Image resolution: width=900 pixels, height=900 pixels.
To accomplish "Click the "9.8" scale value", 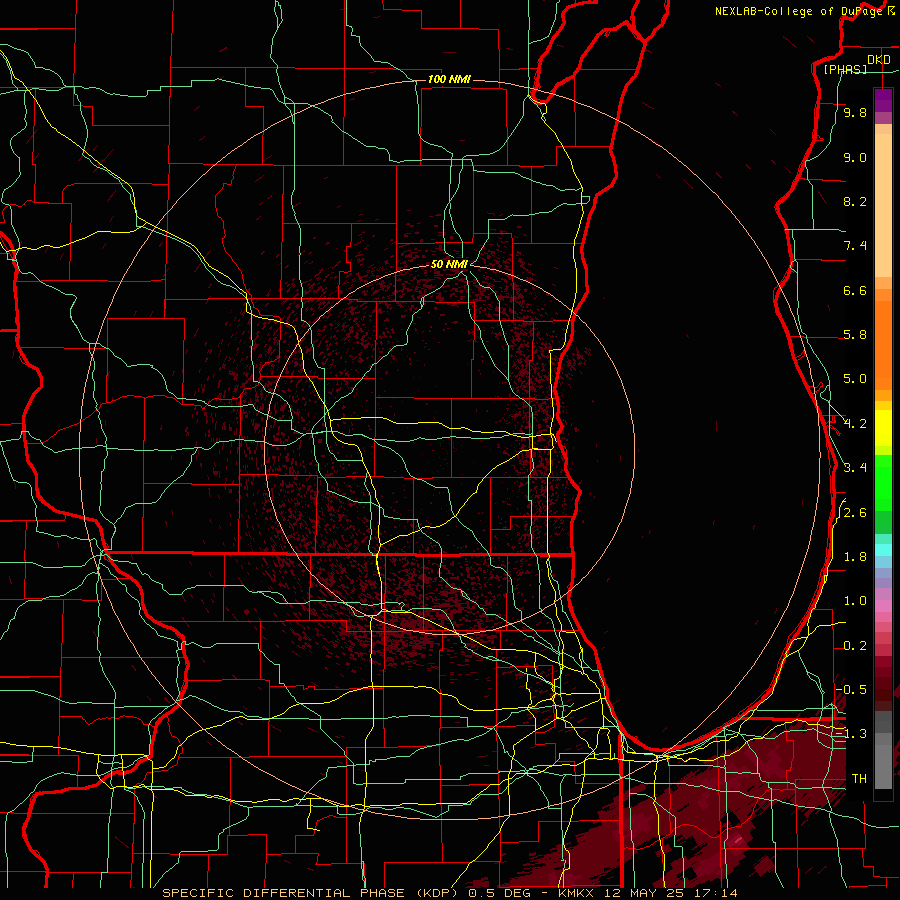I will tap(855, 113).
